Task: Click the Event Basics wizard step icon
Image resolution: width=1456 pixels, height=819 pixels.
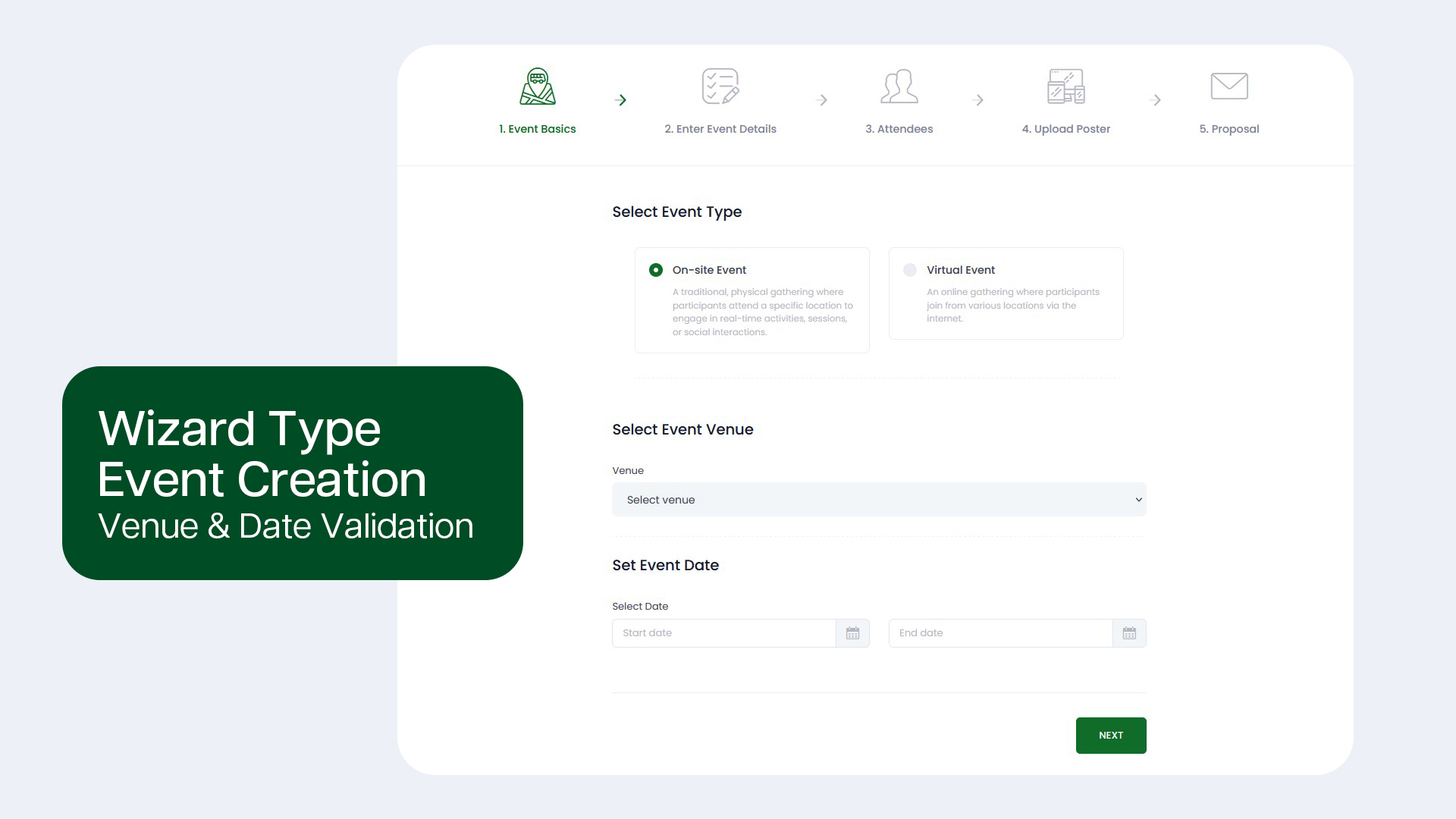Action: 538,86
